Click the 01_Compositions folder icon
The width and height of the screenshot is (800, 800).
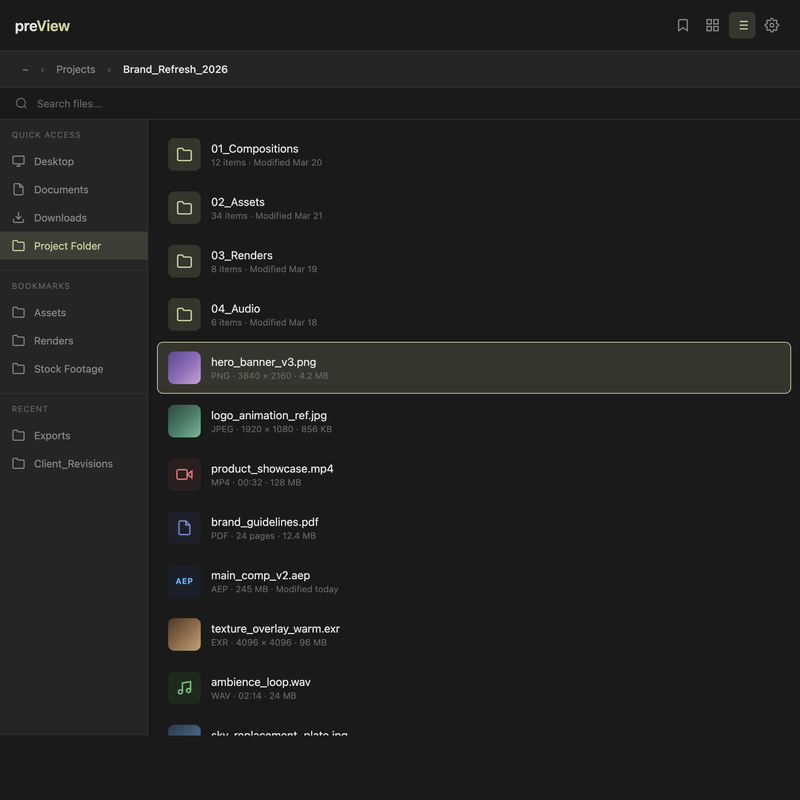click(184, 155)
